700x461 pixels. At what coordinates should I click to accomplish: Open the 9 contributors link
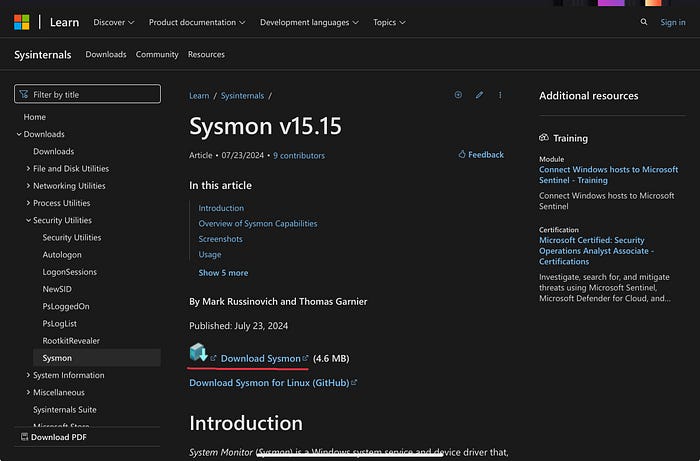point(299,155)
